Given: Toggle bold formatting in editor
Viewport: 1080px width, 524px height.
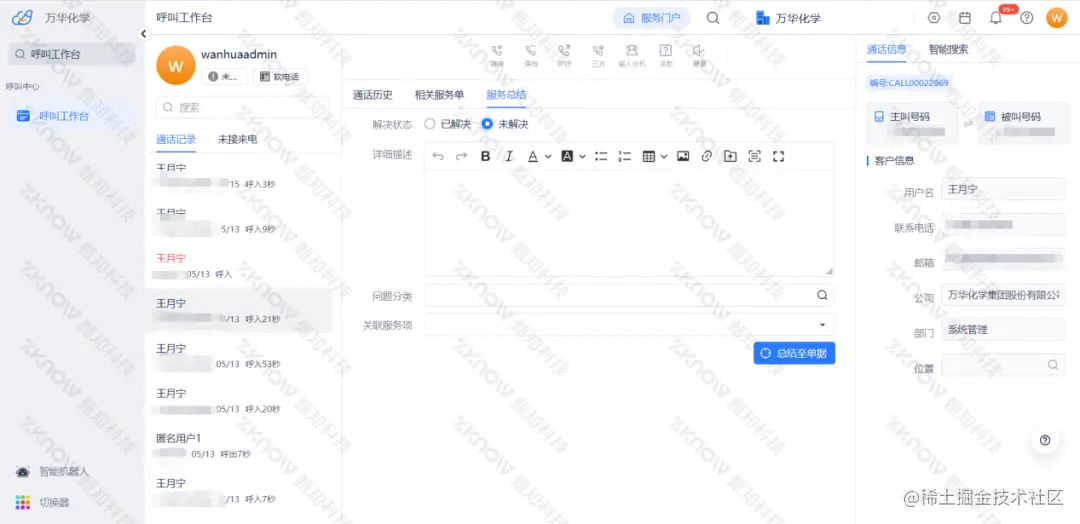Looking at the screenshot, I should coord(485,156).
